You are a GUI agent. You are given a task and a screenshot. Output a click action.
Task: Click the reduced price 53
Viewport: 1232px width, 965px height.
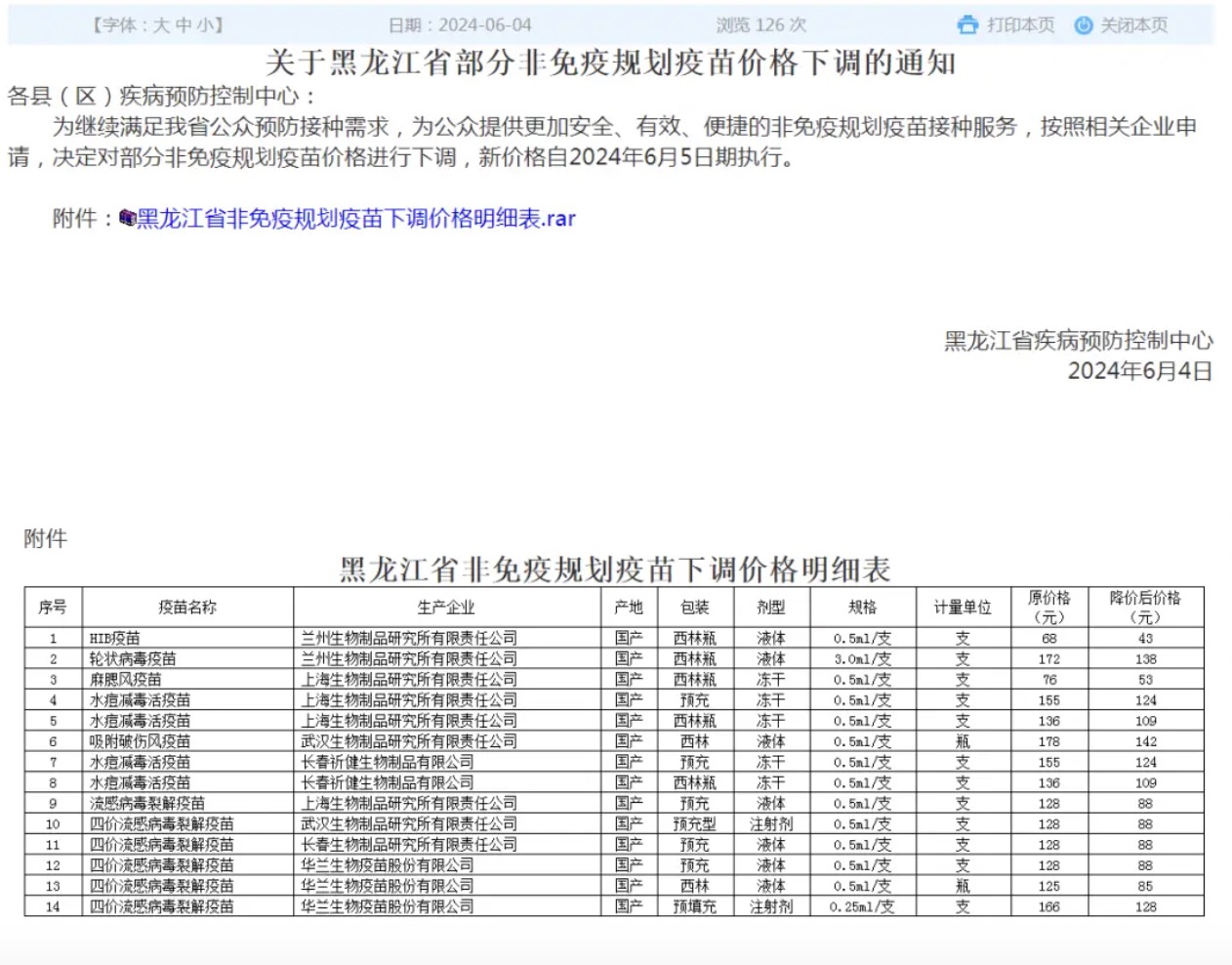[1146, 680]
